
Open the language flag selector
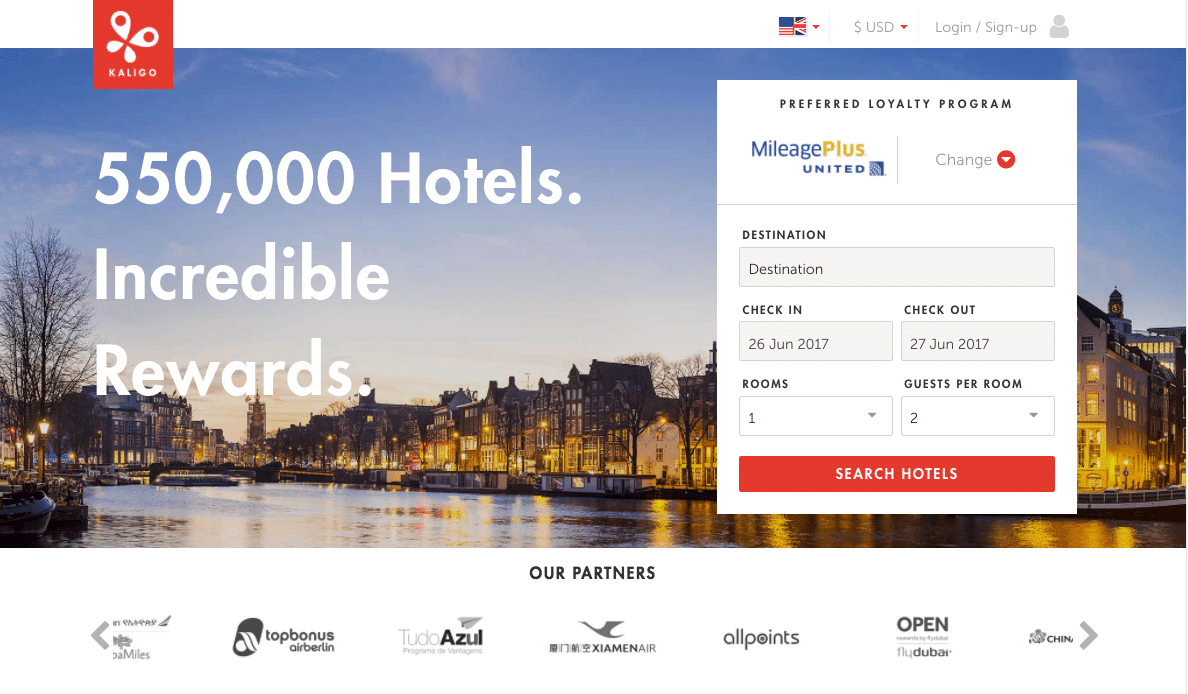click(799, 27)
